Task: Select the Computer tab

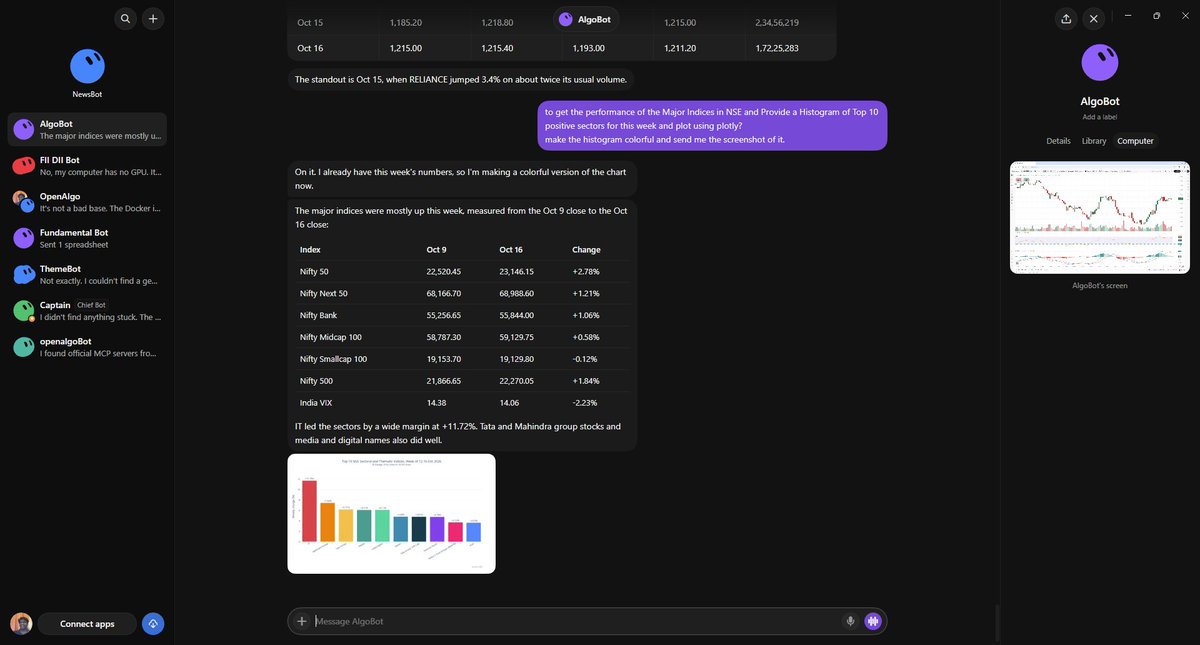Action: 1135,141
